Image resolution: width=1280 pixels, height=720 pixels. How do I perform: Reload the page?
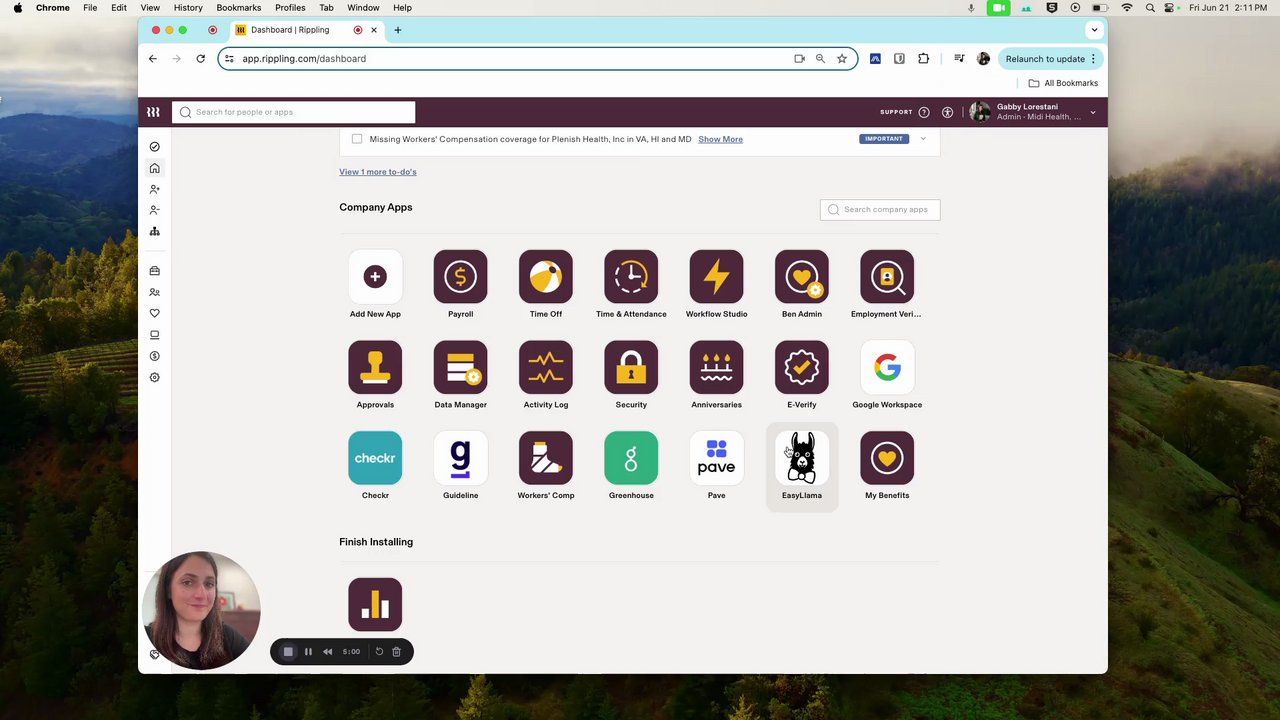(200, 59)
